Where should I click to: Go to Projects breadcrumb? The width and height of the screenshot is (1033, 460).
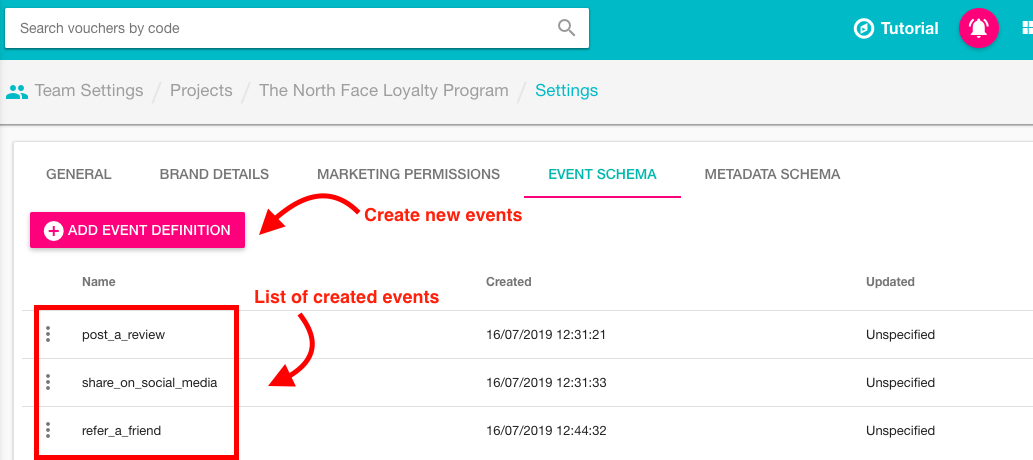(201, 91)
